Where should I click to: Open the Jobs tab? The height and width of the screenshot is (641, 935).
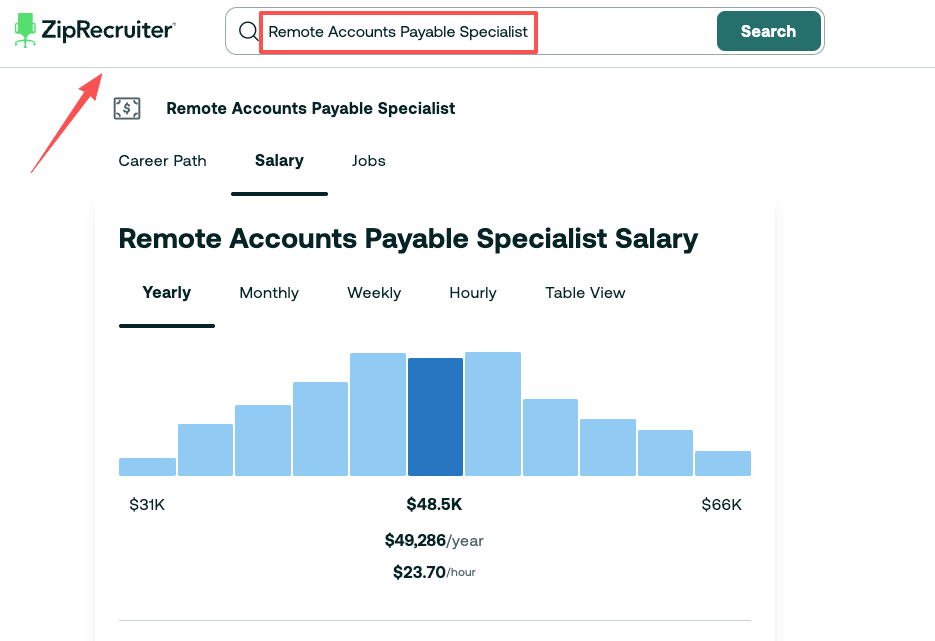click(368, 161)
